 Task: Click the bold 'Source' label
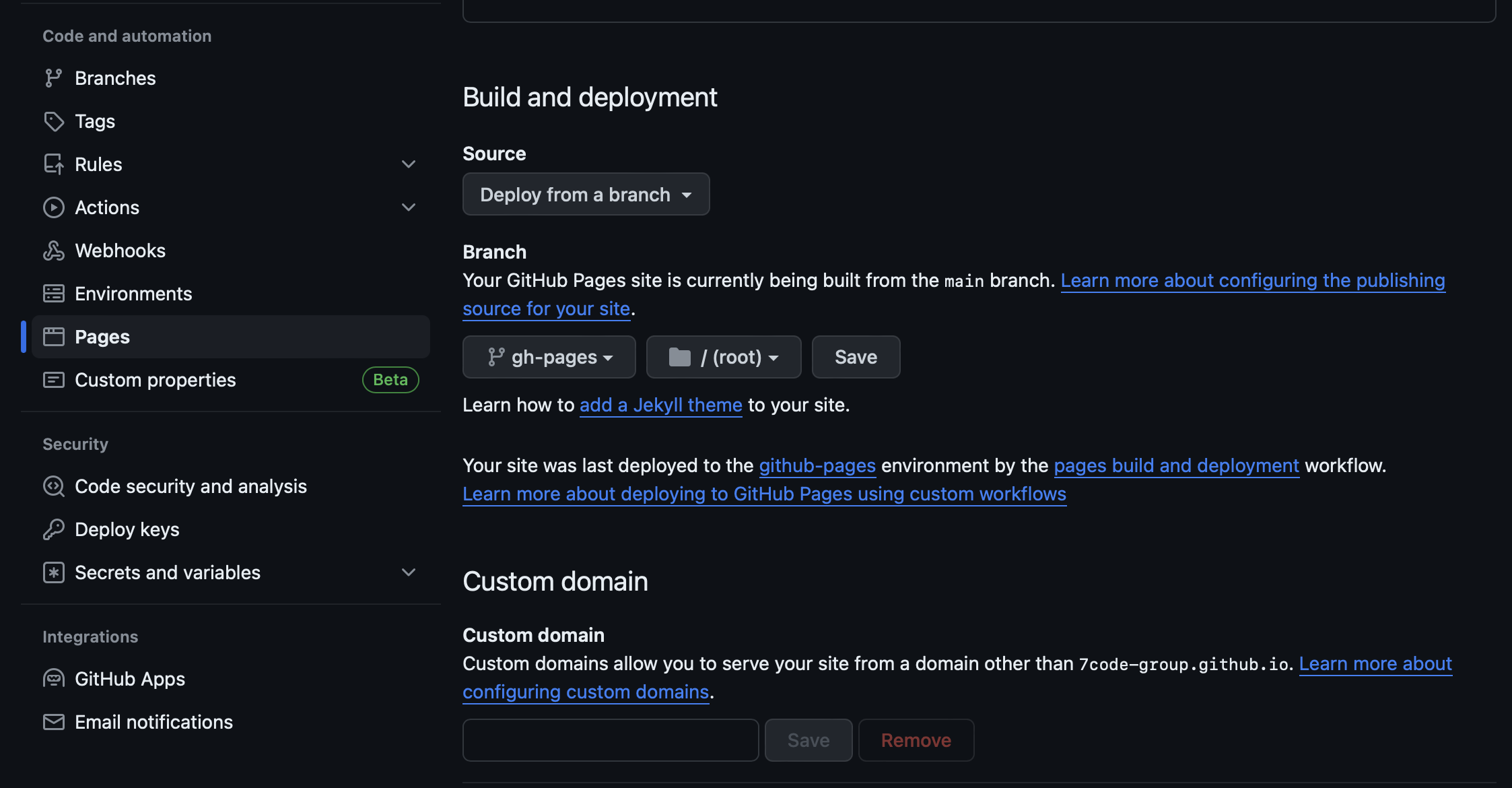click(x=494, y=154)
